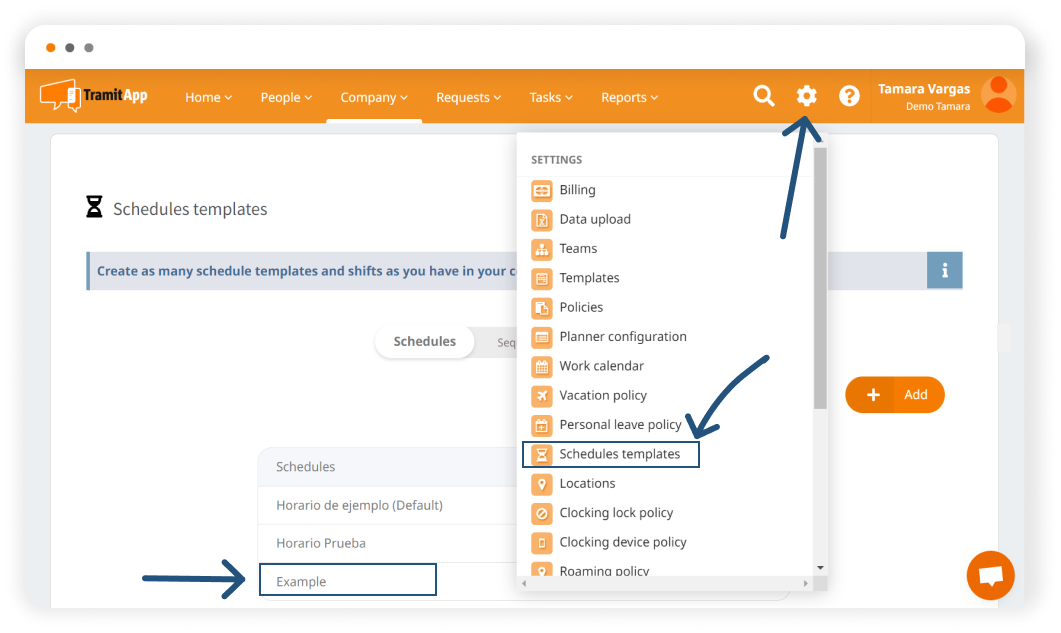The width and height of the screenshot is (1061, 633).
Task: Open the search magnifier icon
Action: [x=764, y=96]
